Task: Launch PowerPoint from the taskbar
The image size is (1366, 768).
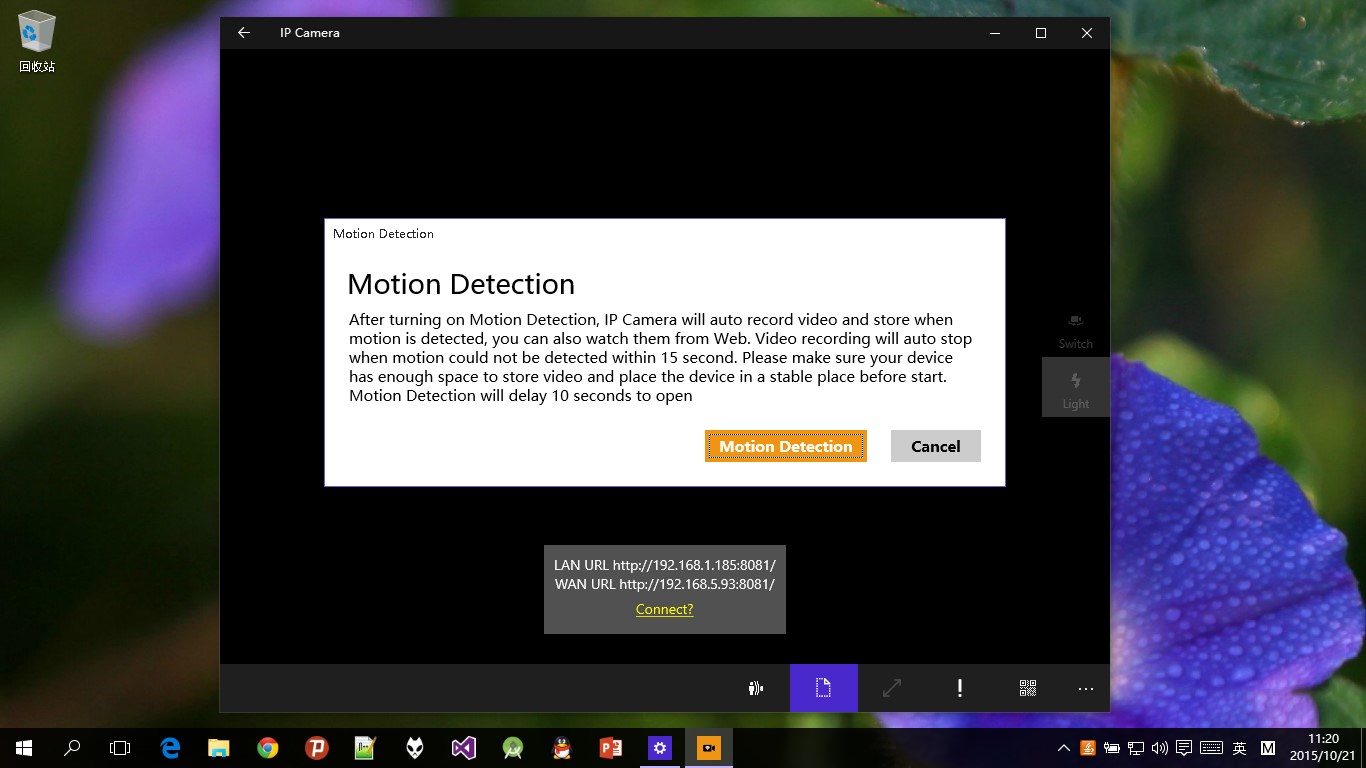Action: [610, 747]
